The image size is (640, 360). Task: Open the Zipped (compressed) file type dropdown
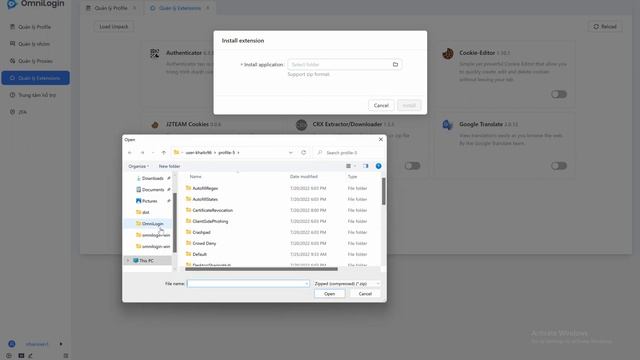[347, 284]
